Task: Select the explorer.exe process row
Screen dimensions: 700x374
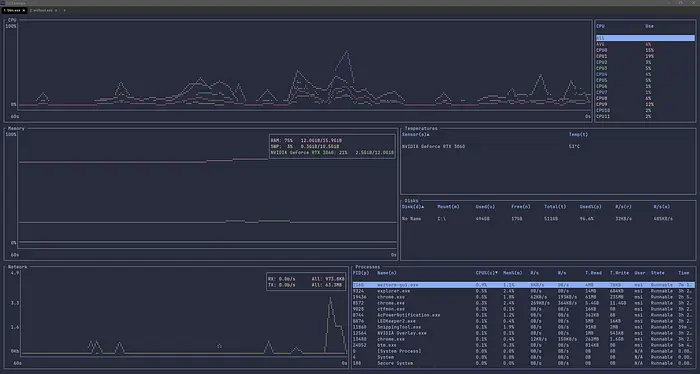Action: coord(523,291)
